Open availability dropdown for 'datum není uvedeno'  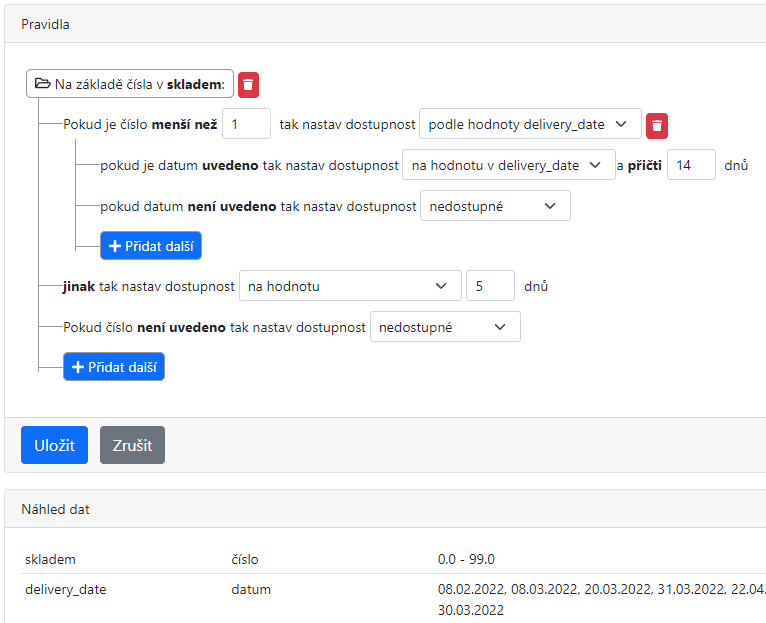pos(494,206)
